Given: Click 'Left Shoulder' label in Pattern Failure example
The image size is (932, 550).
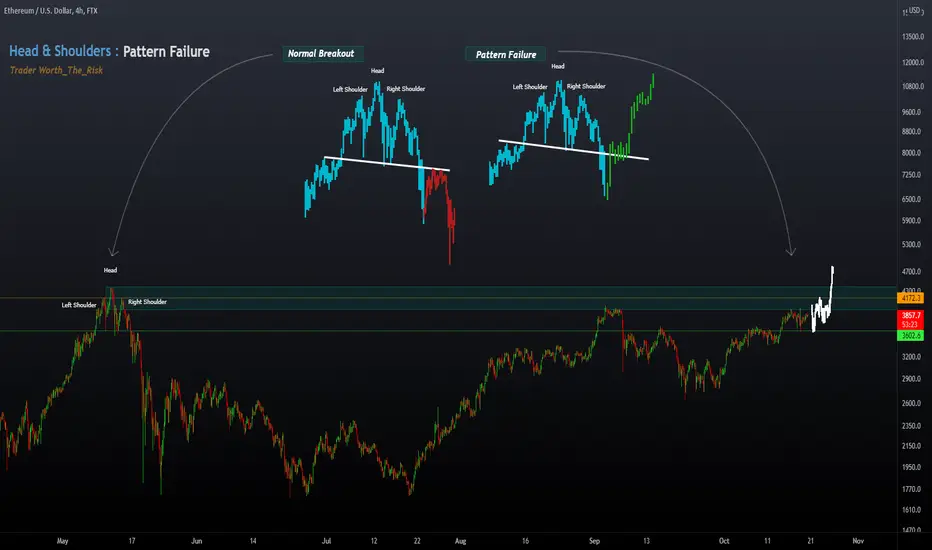Looking at the screenshot, I should tap(530, 87).
